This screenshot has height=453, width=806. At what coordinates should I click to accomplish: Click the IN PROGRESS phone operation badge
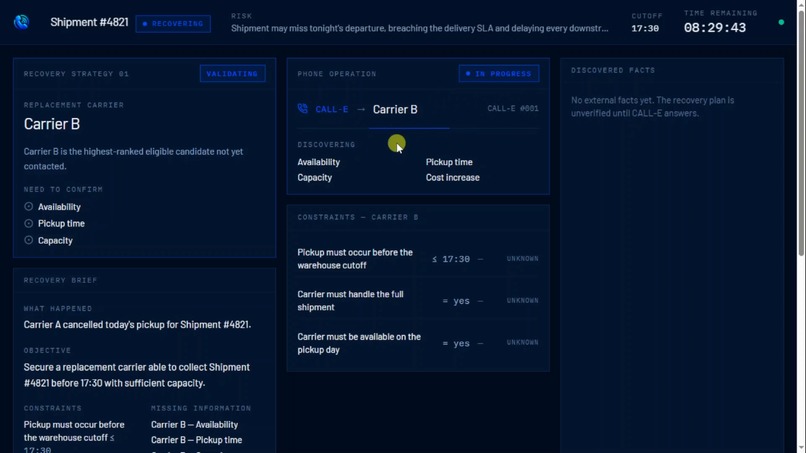(x=499, y=74)
